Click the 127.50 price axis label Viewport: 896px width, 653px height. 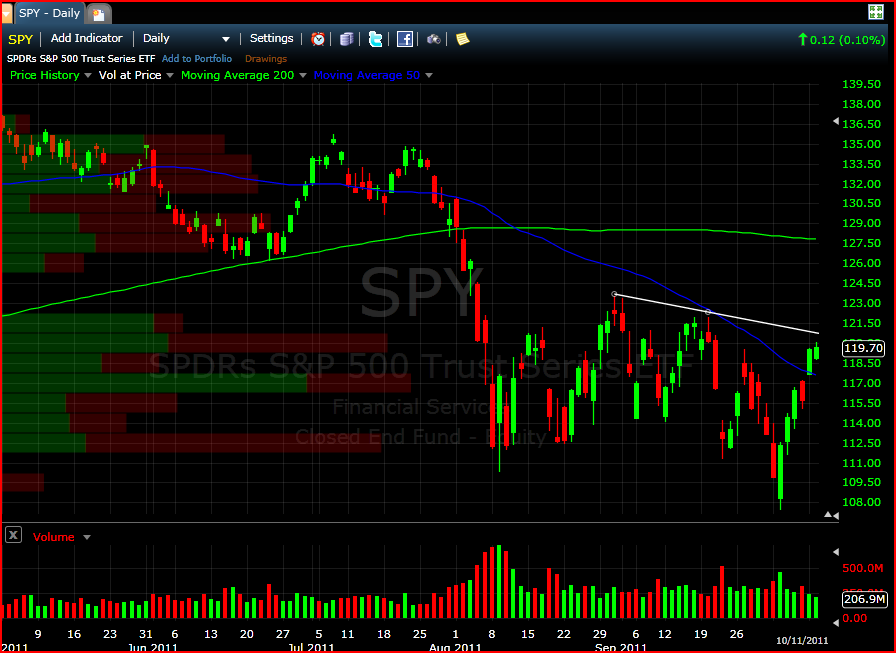[x=861, y=243]
